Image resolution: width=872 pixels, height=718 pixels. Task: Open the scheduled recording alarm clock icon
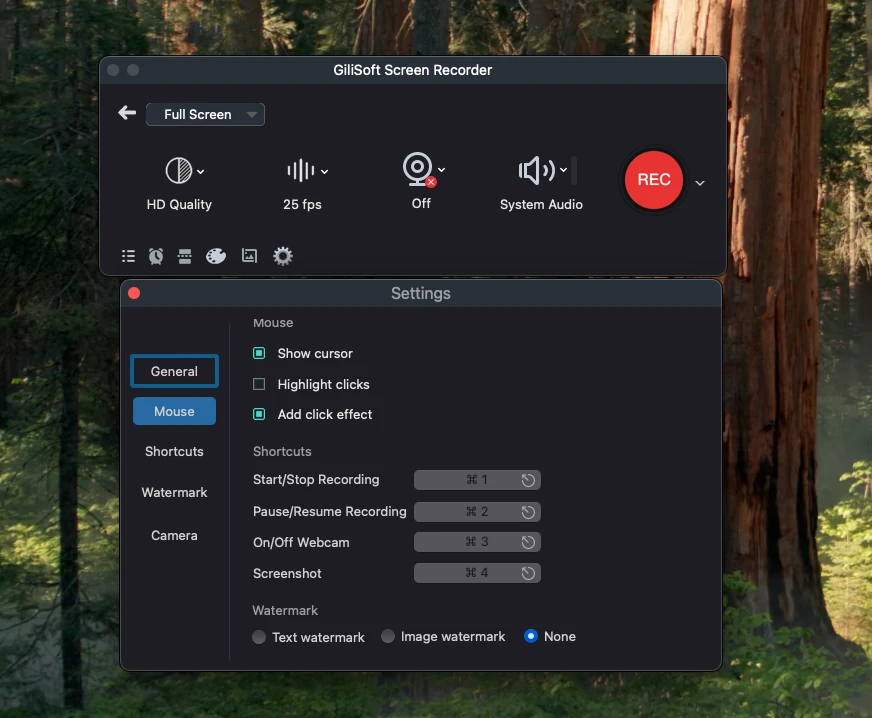156,256
